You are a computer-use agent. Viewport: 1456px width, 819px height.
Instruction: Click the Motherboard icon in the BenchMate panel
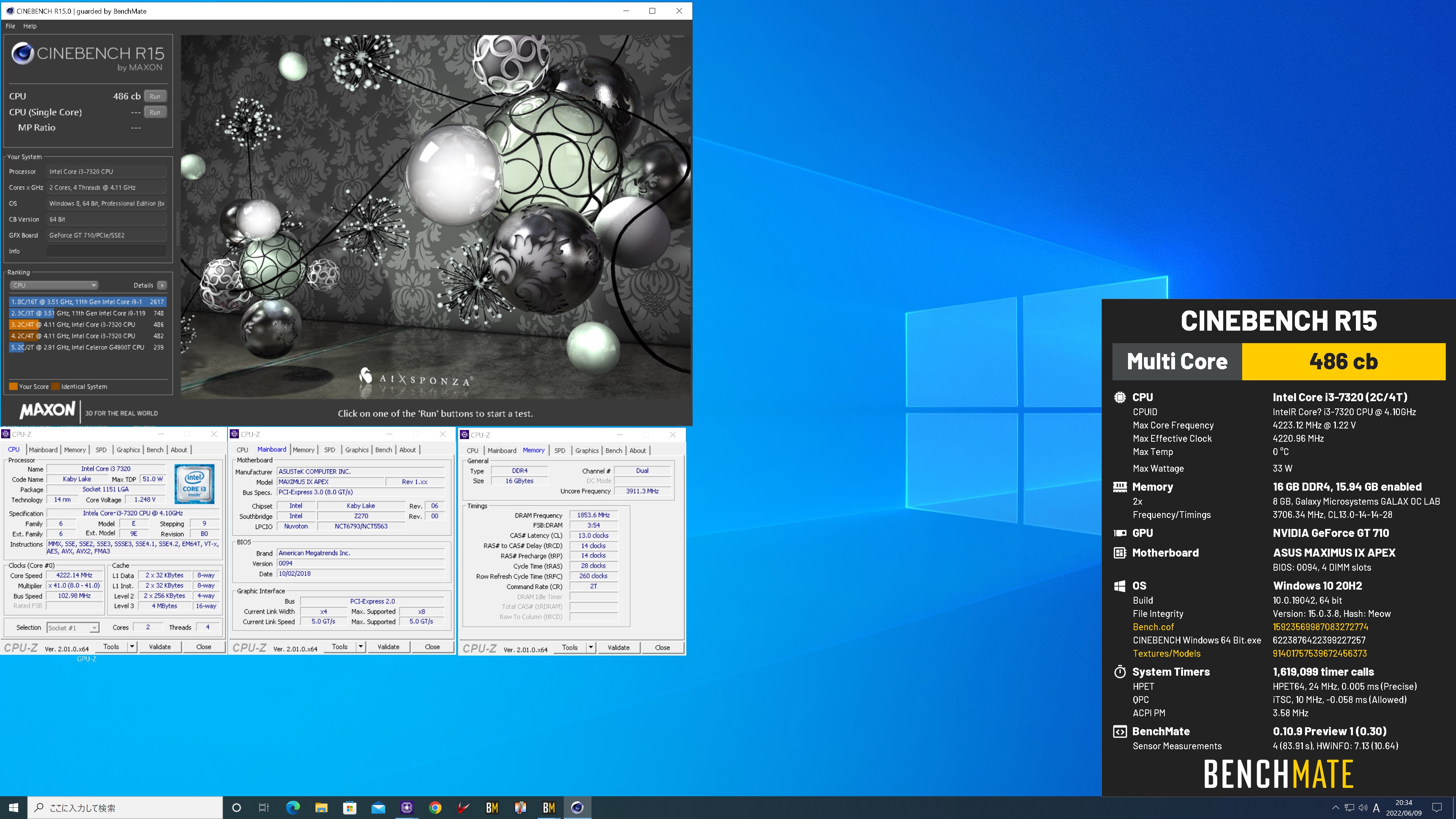point(1119,553)
